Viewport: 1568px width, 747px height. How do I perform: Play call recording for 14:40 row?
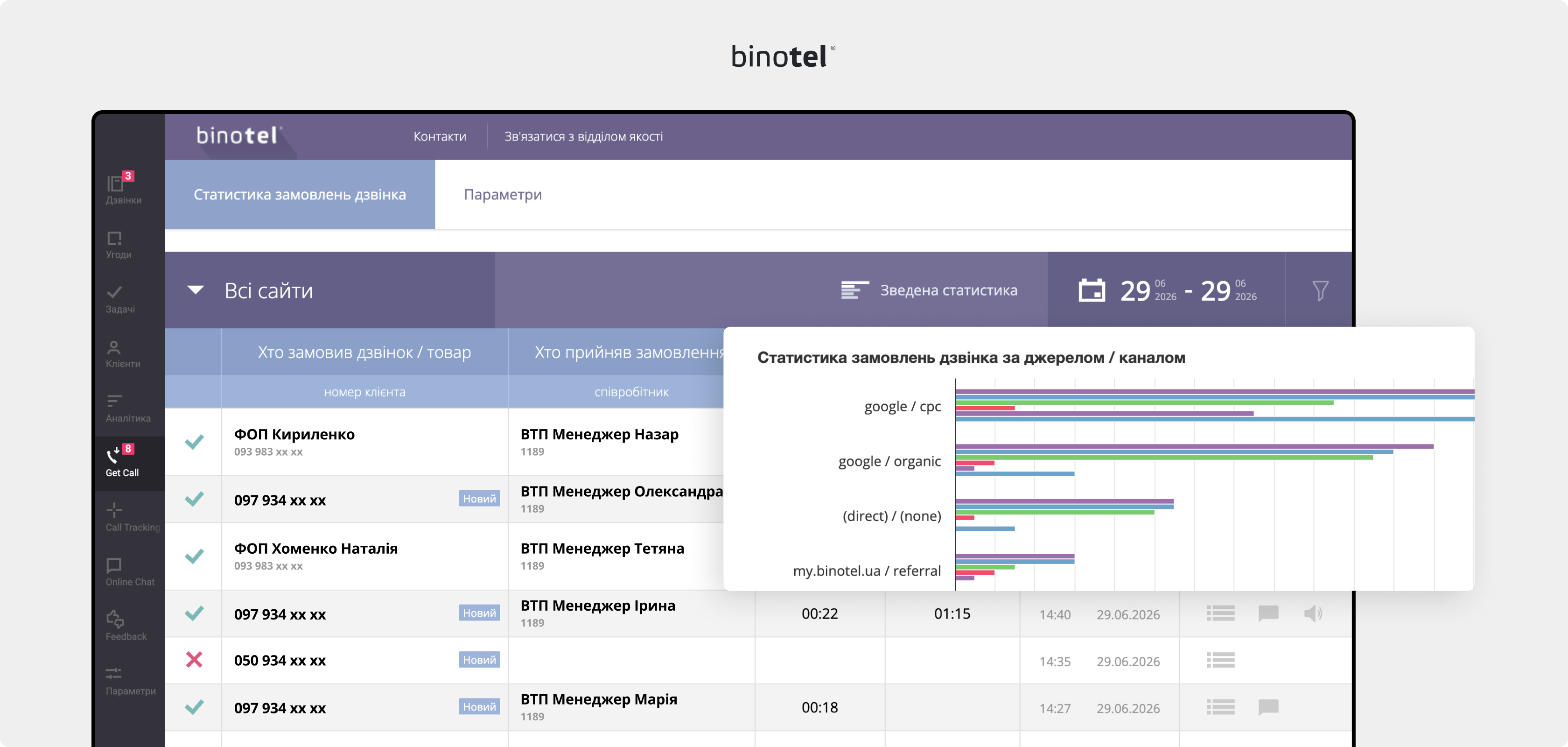pyautogui.click(x=1313, y=613)
